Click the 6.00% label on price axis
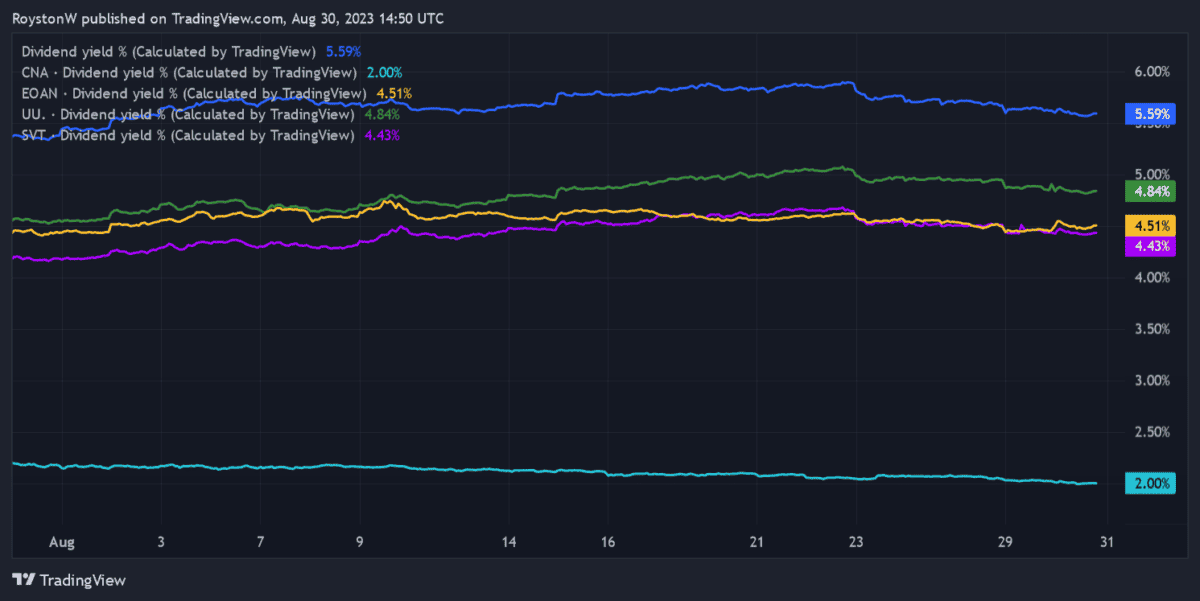The width and height of the screenshot is (1200, 601). tap(1150, 72)
